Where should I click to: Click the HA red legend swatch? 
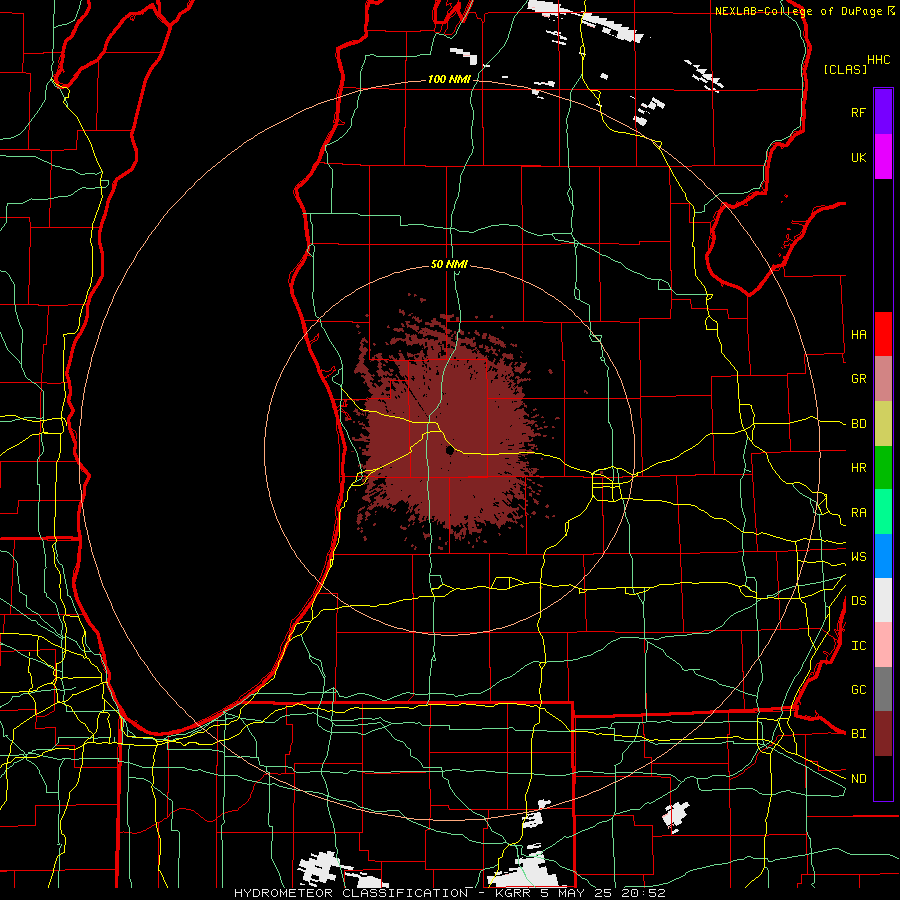tap(883, 334)
